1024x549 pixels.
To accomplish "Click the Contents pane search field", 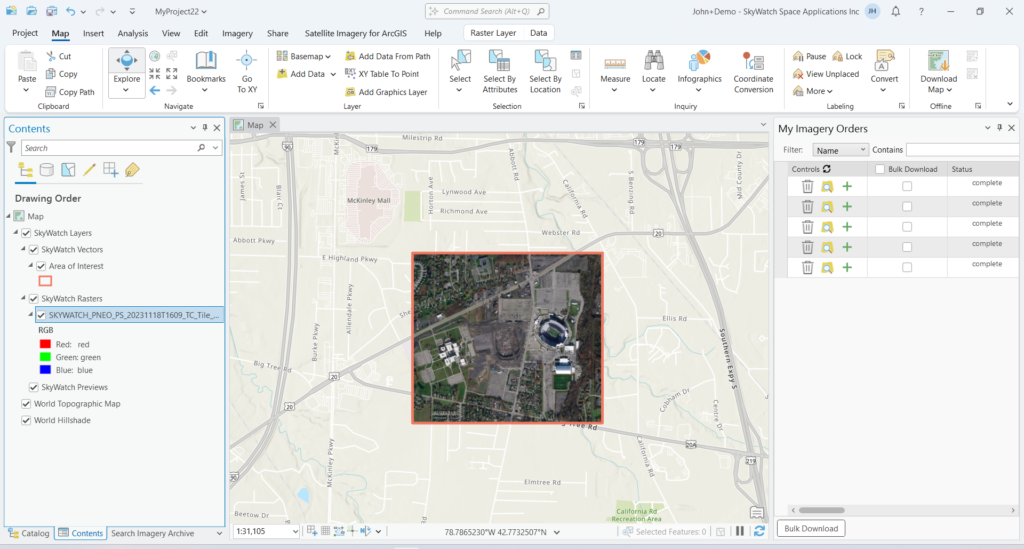I will pos(115,148).
